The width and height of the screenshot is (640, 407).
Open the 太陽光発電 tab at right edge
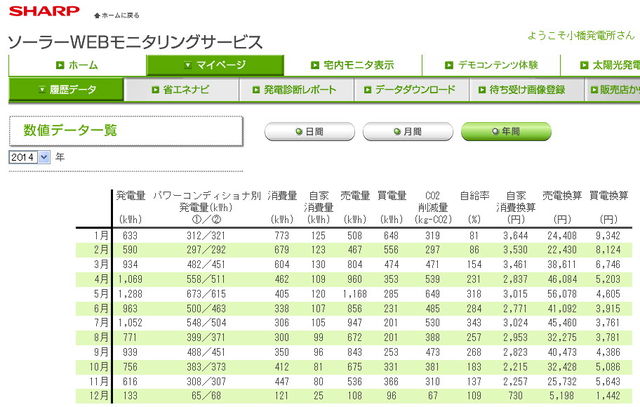pyautogui.click(x=600, y=65)
